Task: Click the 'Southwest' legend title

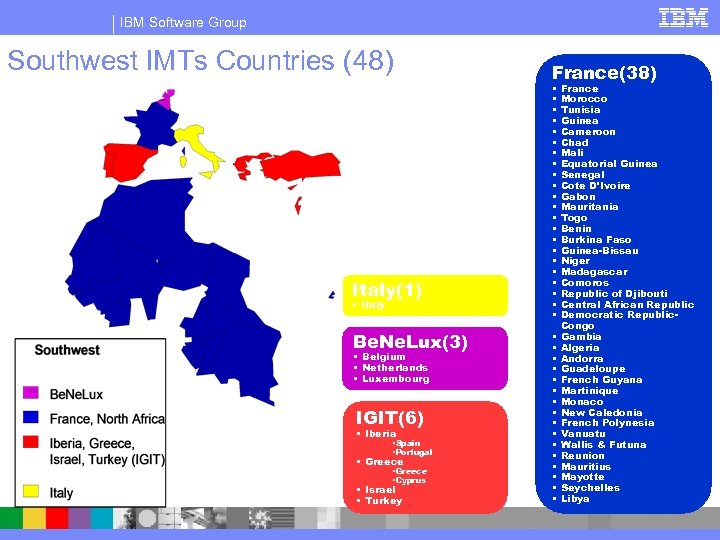Action: tap(67, 350)
